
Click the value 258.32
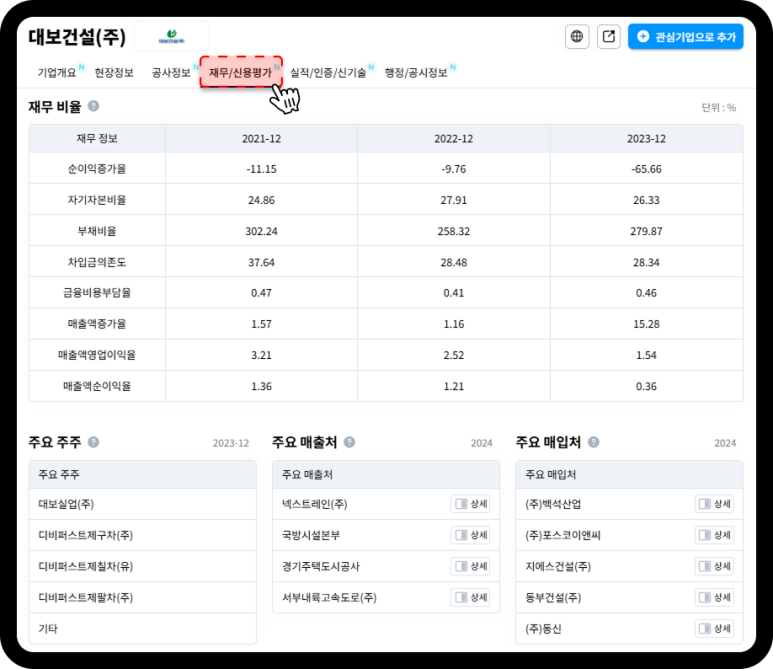[x=454, y=231]
